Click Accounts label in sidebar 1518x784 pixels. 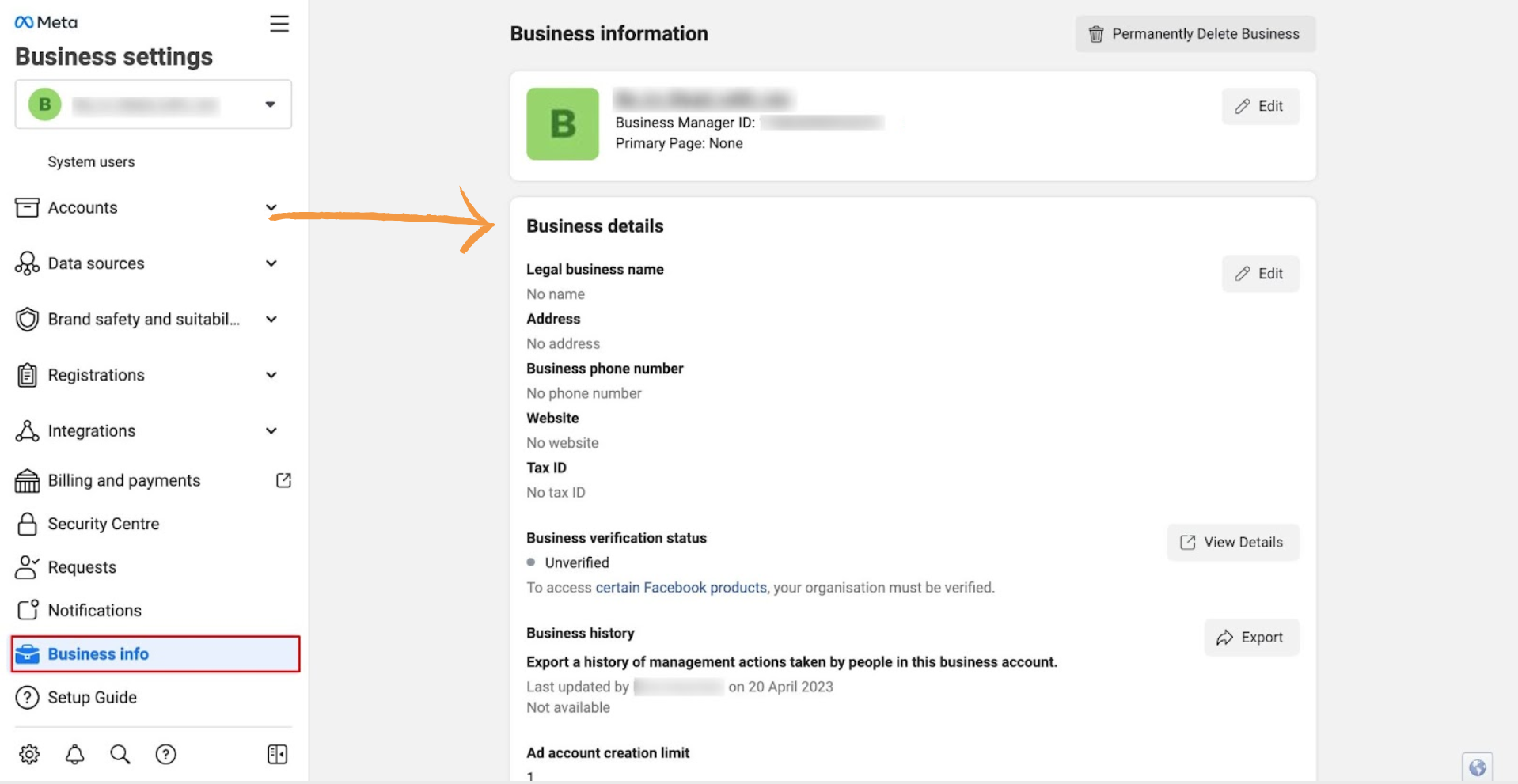[x=82, y=207]
